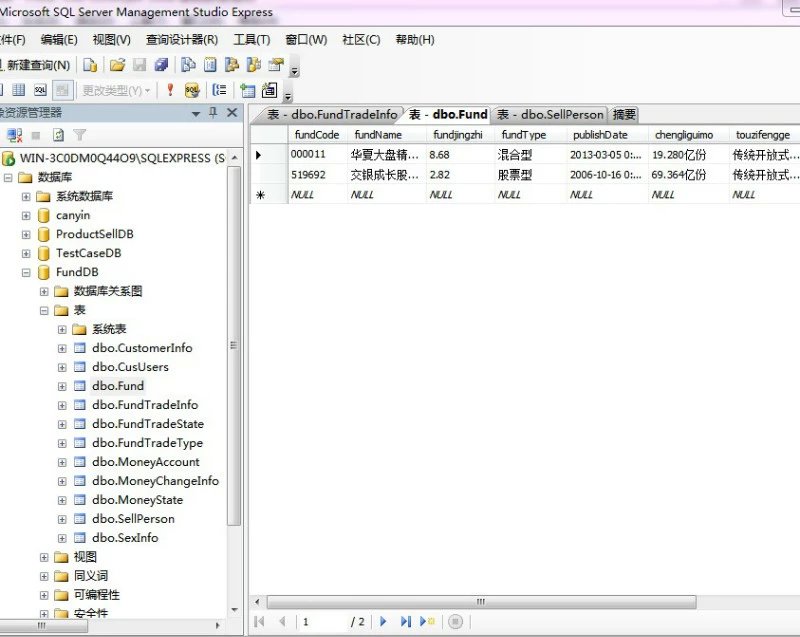Open the 窗口(W) menu
Viewport: 800px width, 637px height.
pyautogui.click(x=306, y=40)
